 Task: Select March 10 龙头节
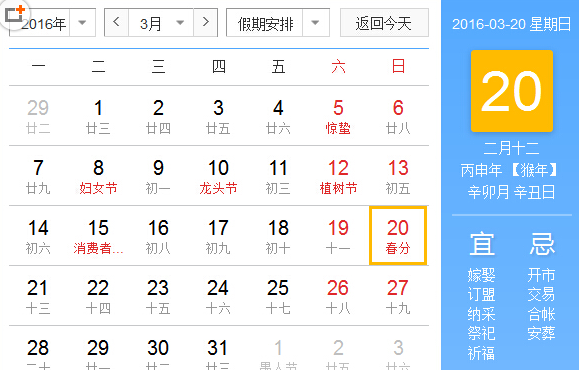(x=218, y=177)
